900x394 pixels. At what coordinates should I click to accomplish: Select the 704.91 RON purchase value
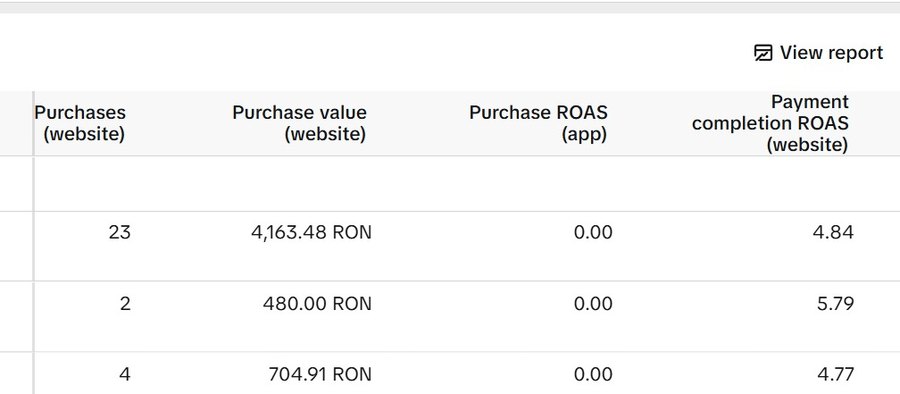(x=320, y=374)
